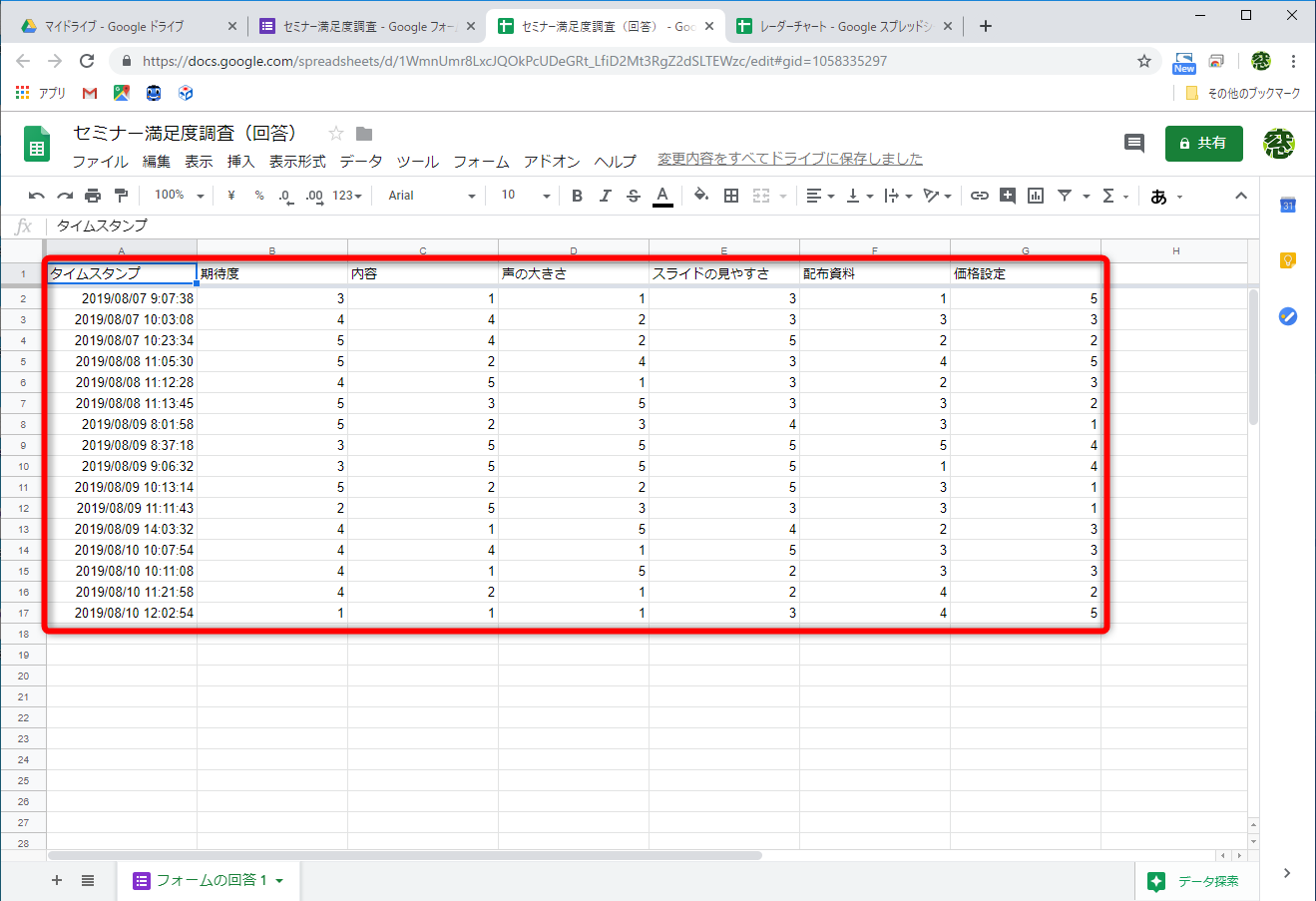Open the 編集 menu
The height and width of the screenshot is (901, 1316).
coord(157,162)
